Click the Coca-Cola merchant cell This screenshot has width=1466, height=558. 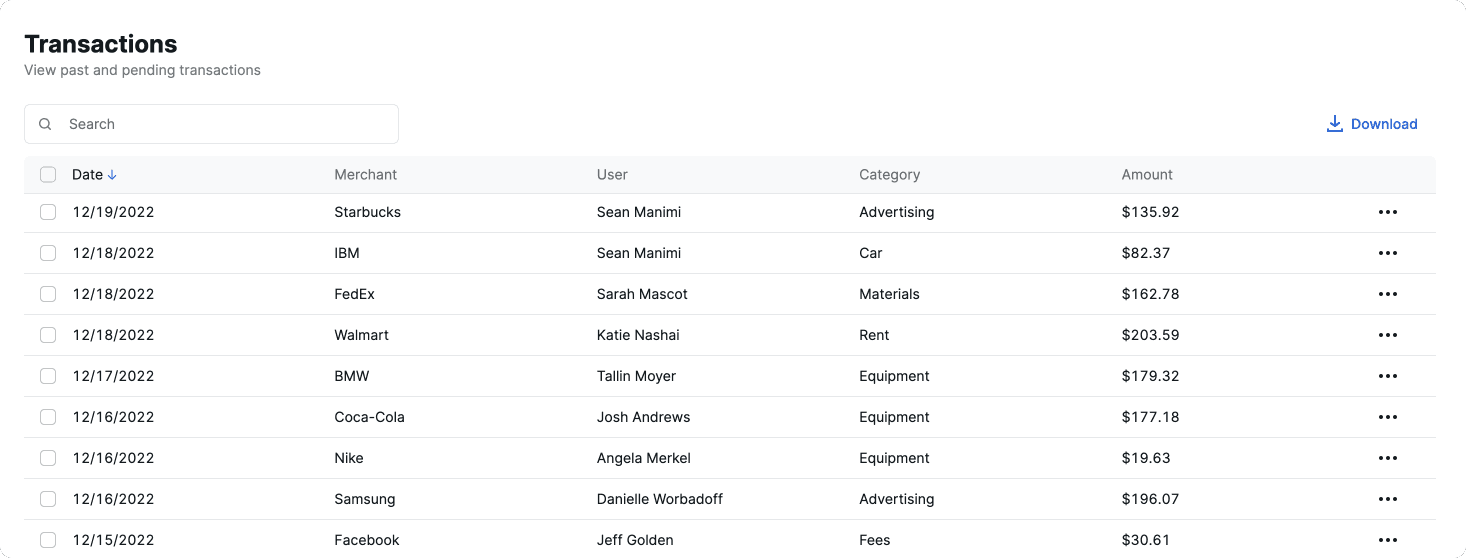coord(369,417)
